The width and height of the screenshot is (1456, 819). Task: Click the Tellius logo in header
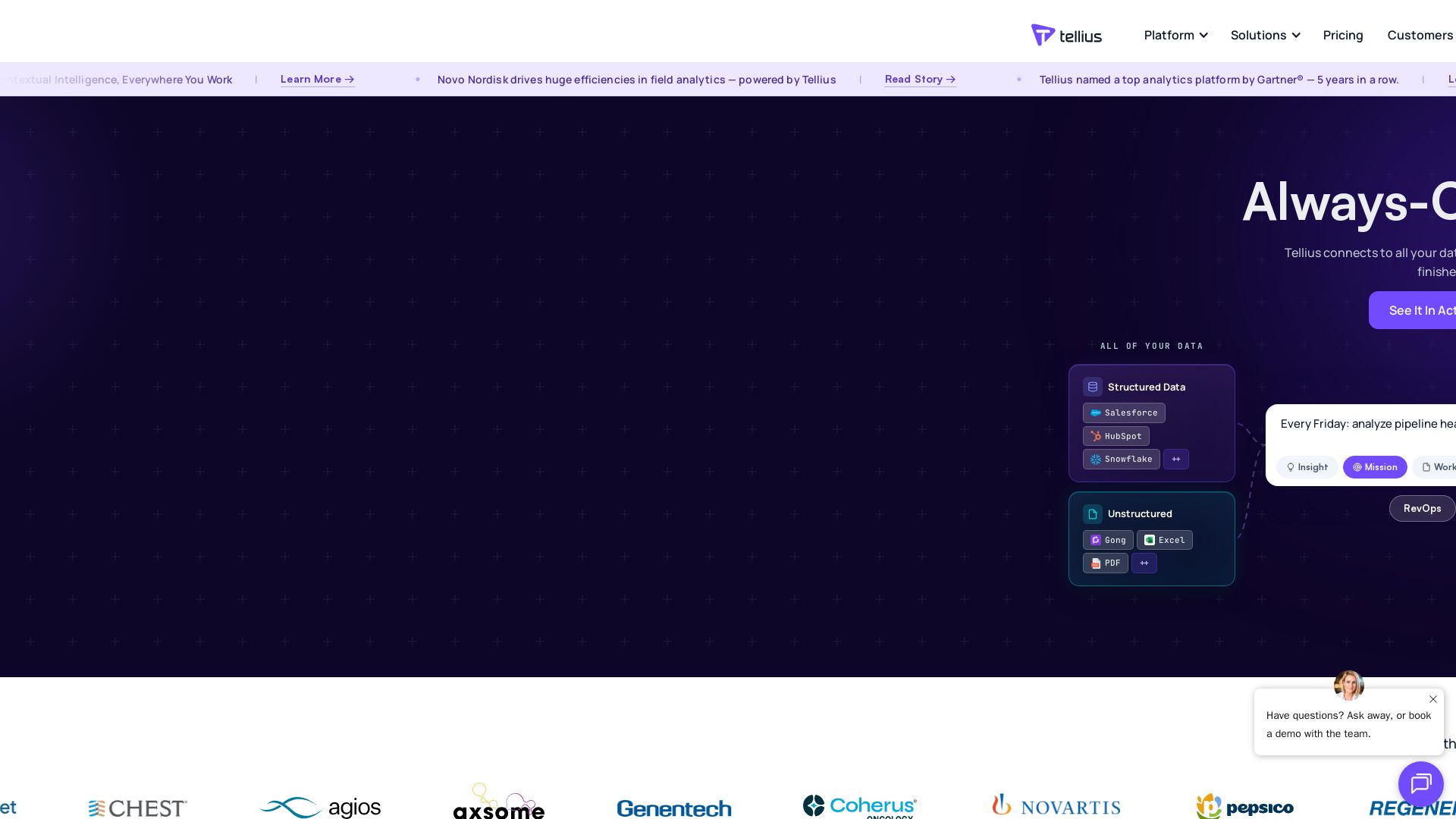pos(1066,35)
